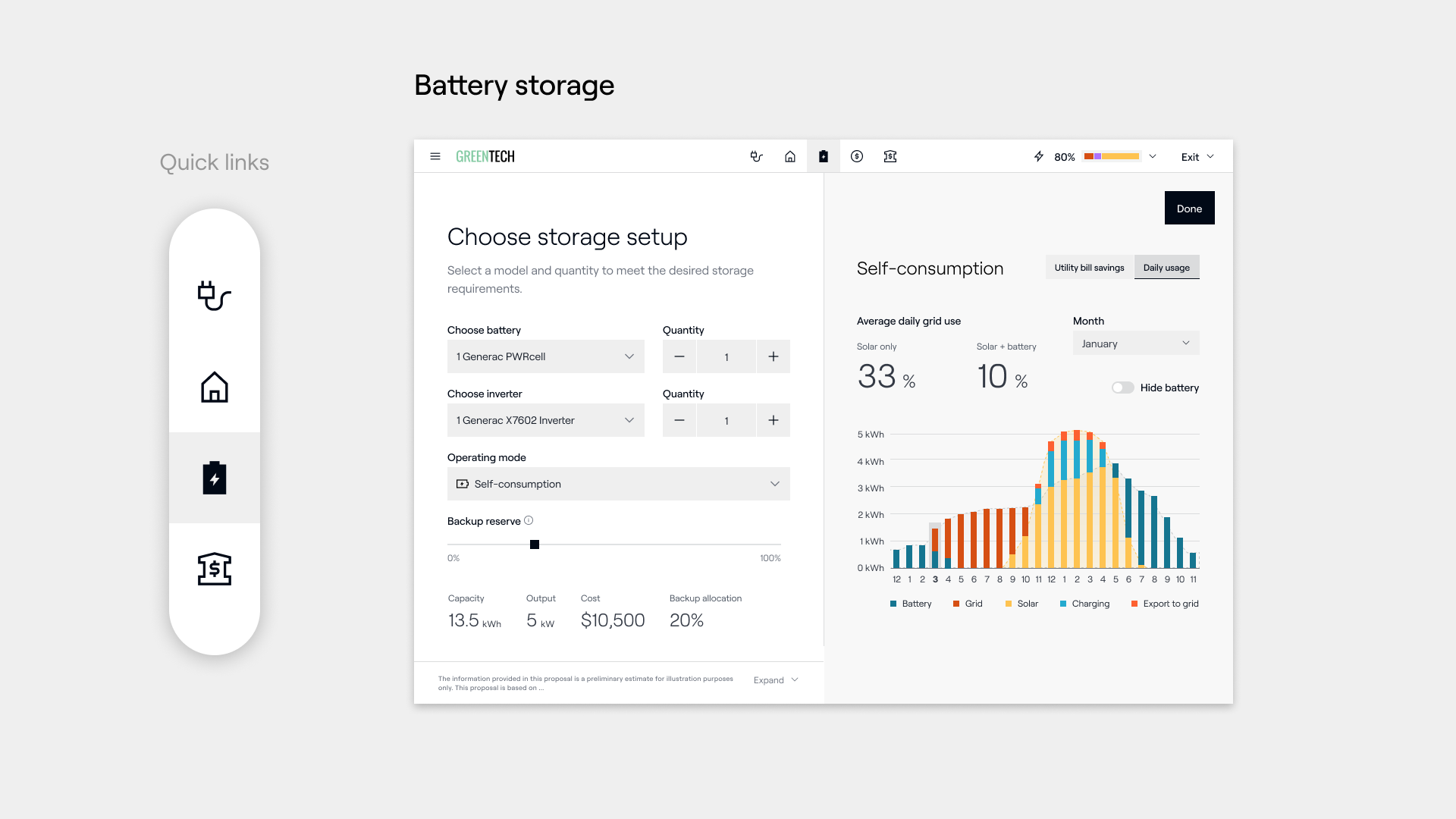Toggle the Hide battery switch
1456x819 pixels.
[1122, 388]
